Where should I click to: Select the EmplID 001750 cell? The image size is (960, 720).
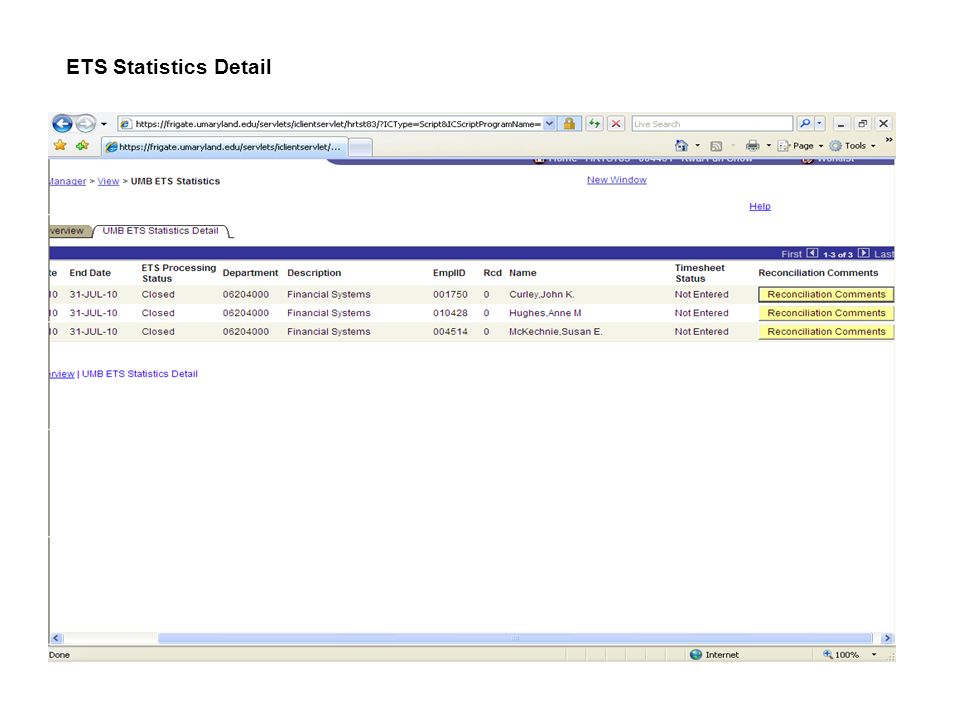450,294
